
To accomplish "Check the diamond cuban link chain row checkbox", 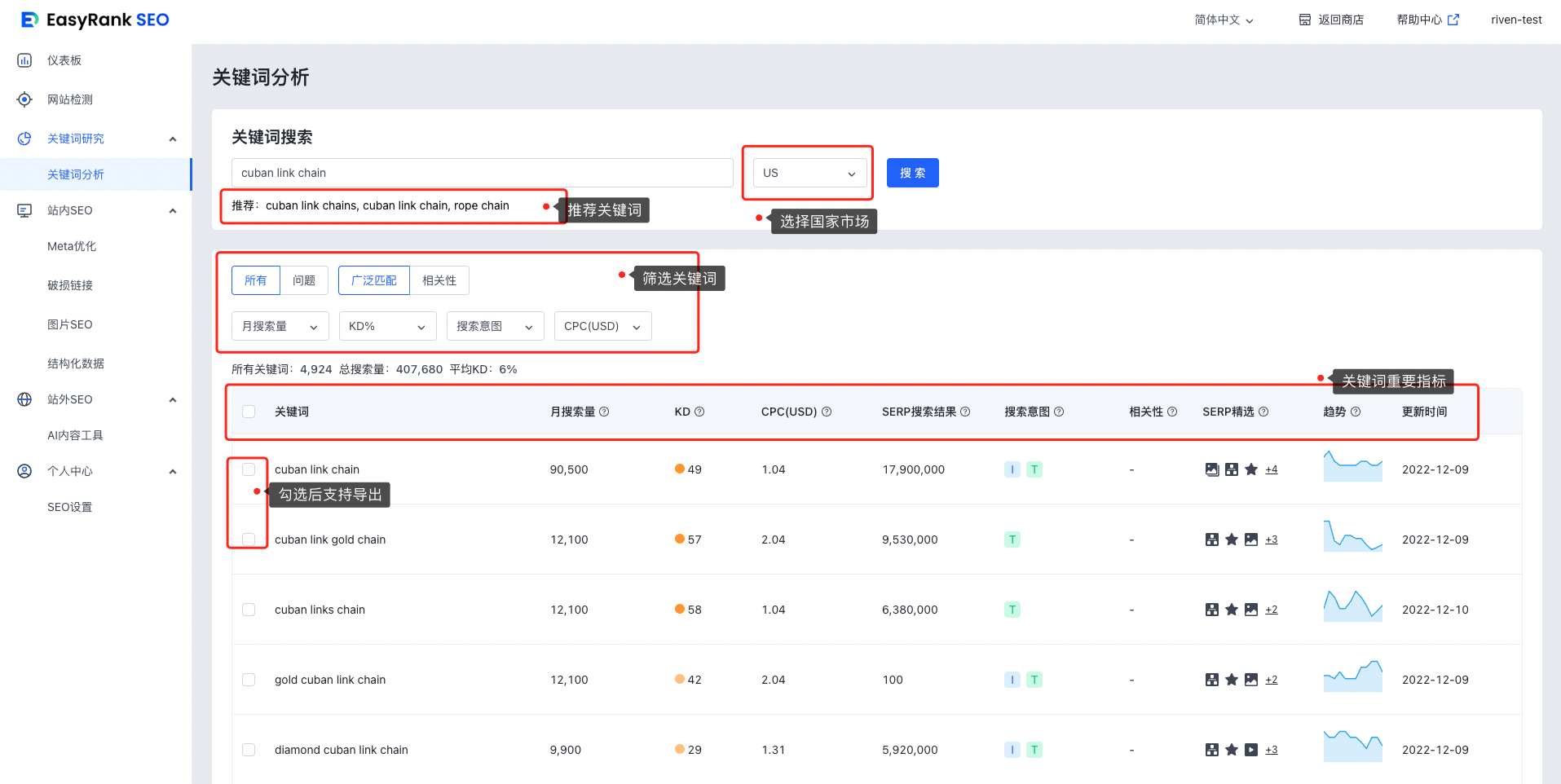I will tap(249, 750).
